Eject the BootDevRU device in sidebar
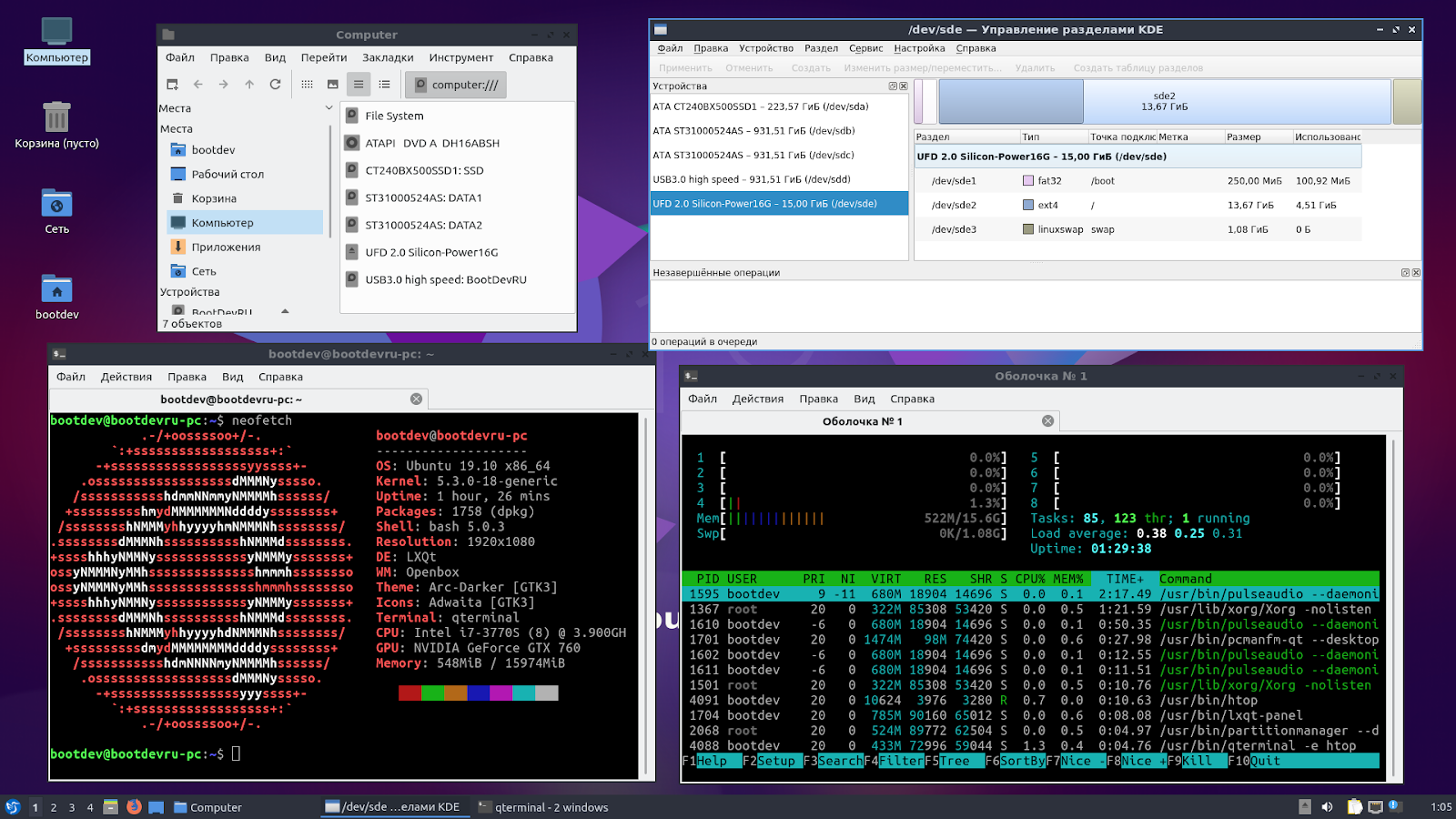This screenshot has width=1456, height=819. pyautogui.click(x=285, y=311)
